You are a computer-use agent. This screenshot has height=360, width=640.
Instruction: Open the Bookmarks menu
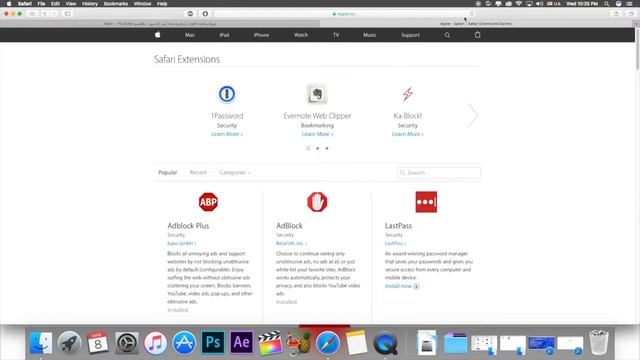point(116,4)
